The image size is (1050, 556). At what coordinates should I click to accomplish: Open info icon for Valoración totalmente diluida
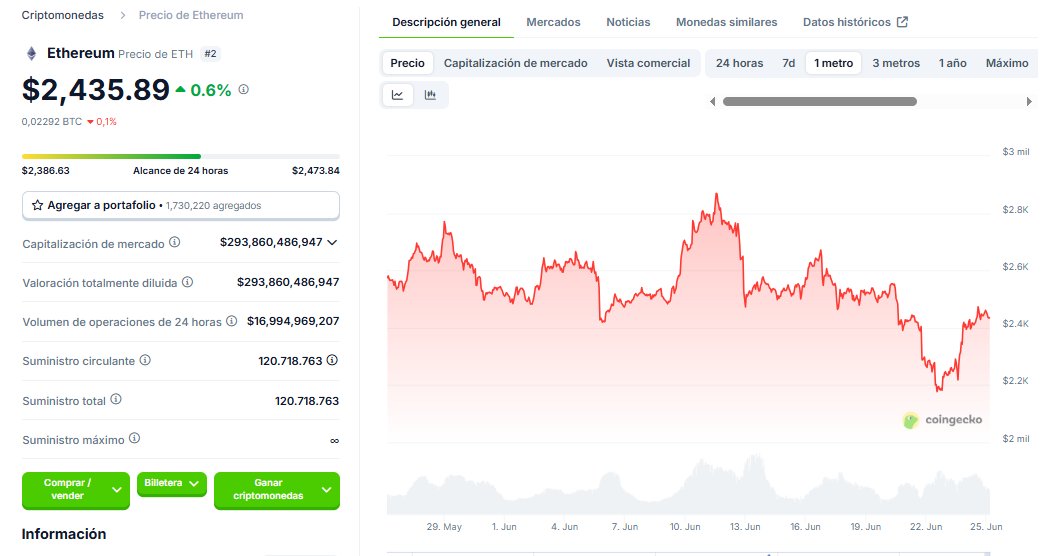188,282
